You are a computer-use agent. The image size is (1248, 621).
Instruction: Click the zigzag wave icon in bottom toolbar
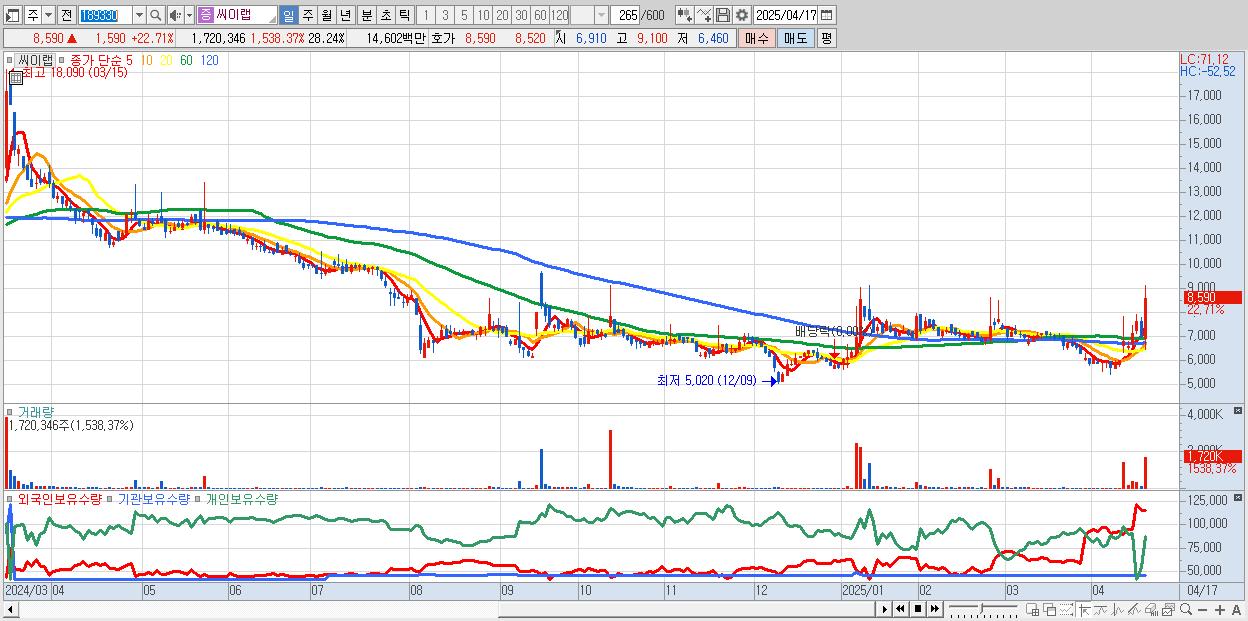(1117, 609)
